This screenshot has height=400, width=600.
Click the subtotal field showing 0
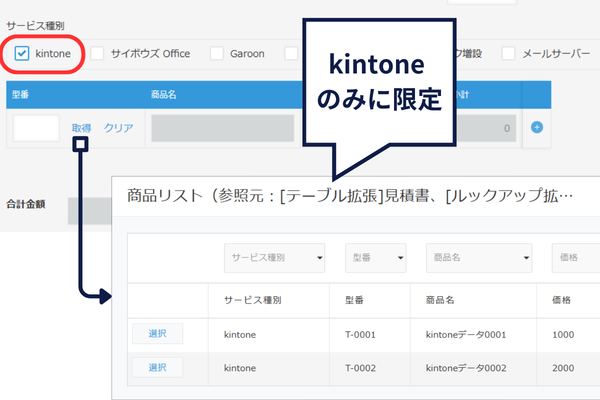pyautogui.click(x=486, y=128)
